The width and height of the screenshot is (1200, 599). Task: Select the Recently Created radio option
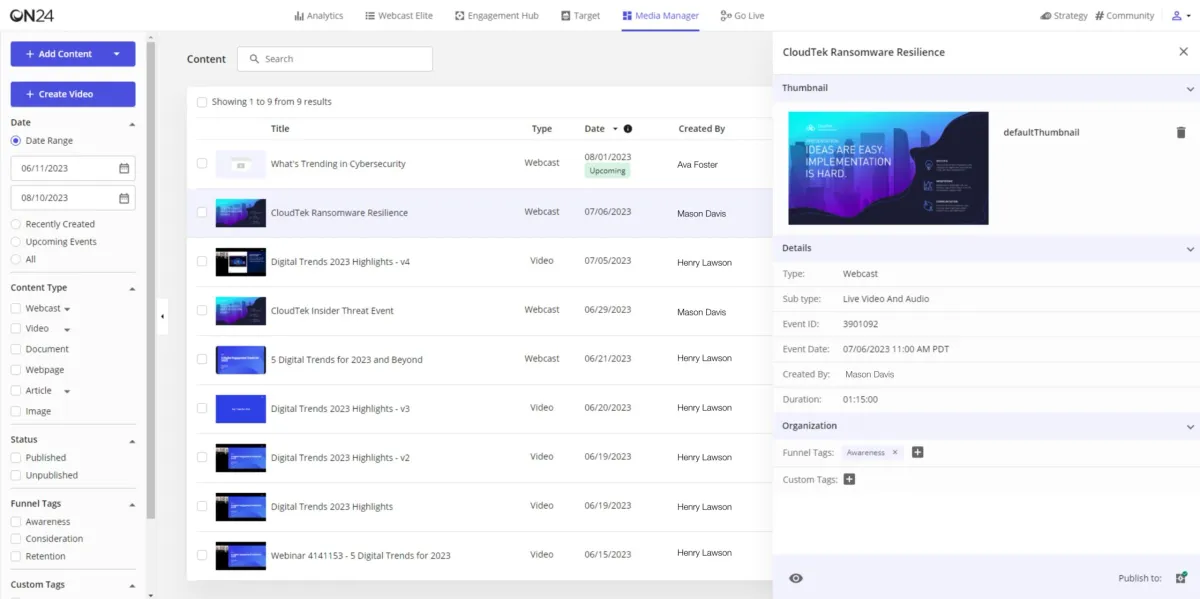pos(16,224)
